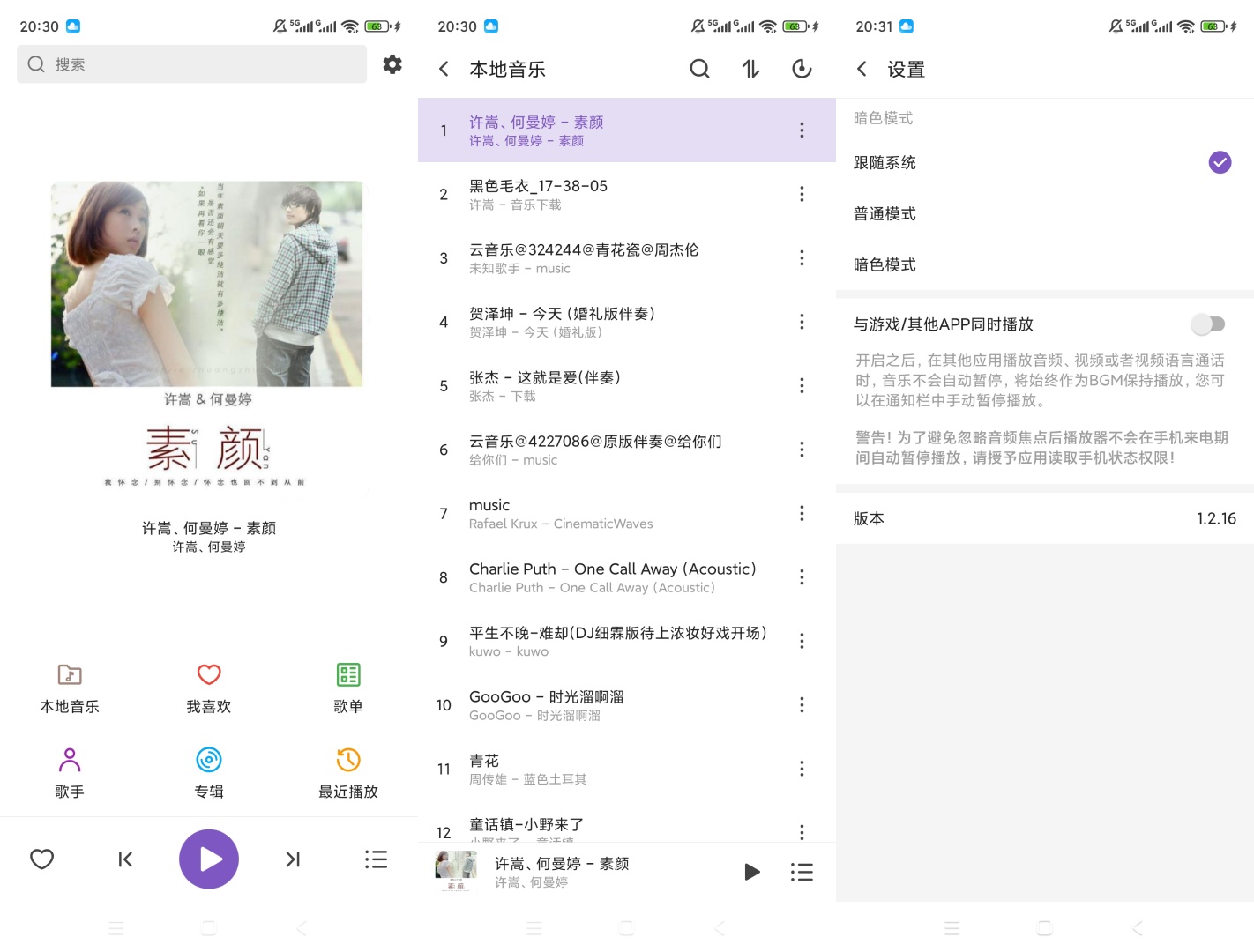Play 素颜 using the large play button
The width and height of the screenshot is (1254, 952).
click(208, 859)
